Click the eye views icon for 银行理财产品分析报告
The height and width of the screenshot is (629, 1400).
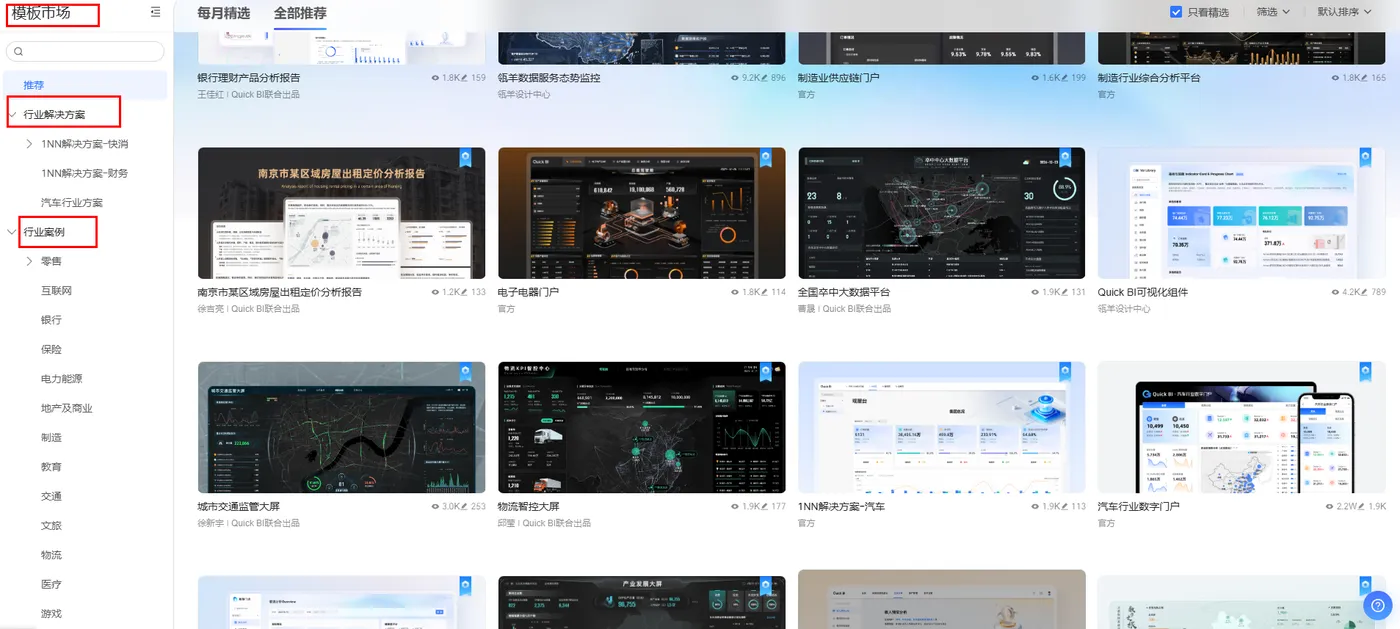(435, 78)
